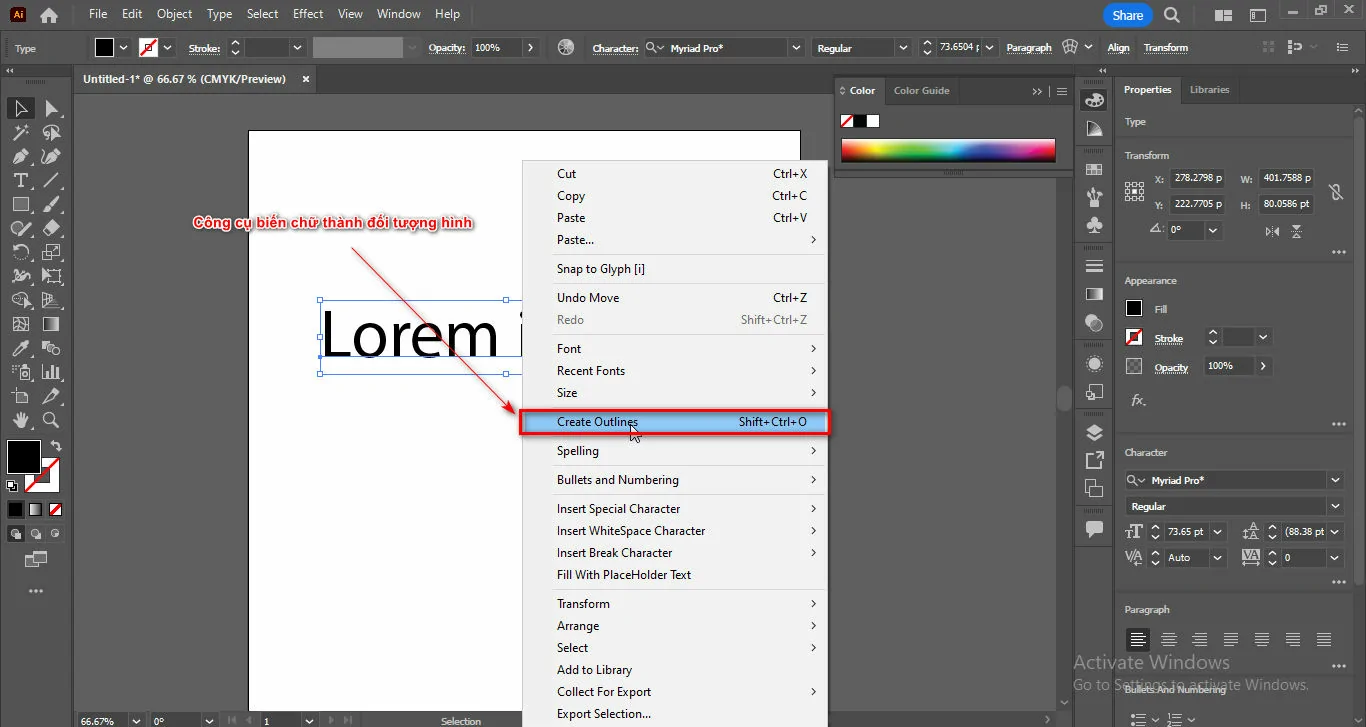Expand the rotation angle dropdown
Screen dimensions: 1366x727
click(1213, 230)
